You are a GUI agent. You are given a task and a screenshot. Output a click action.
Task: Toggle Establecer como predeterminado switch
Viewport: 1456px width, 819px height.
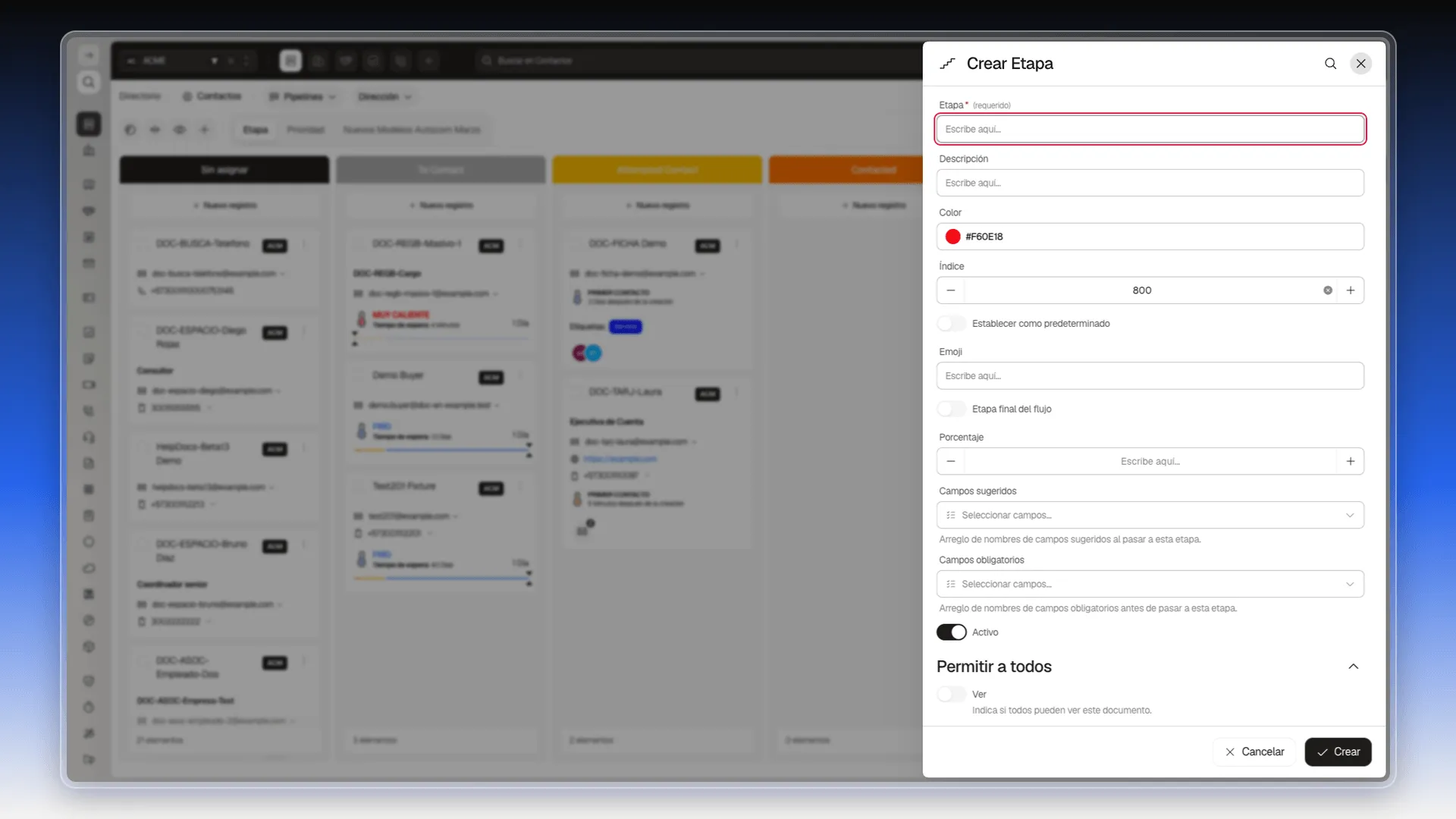pos(951,324)
